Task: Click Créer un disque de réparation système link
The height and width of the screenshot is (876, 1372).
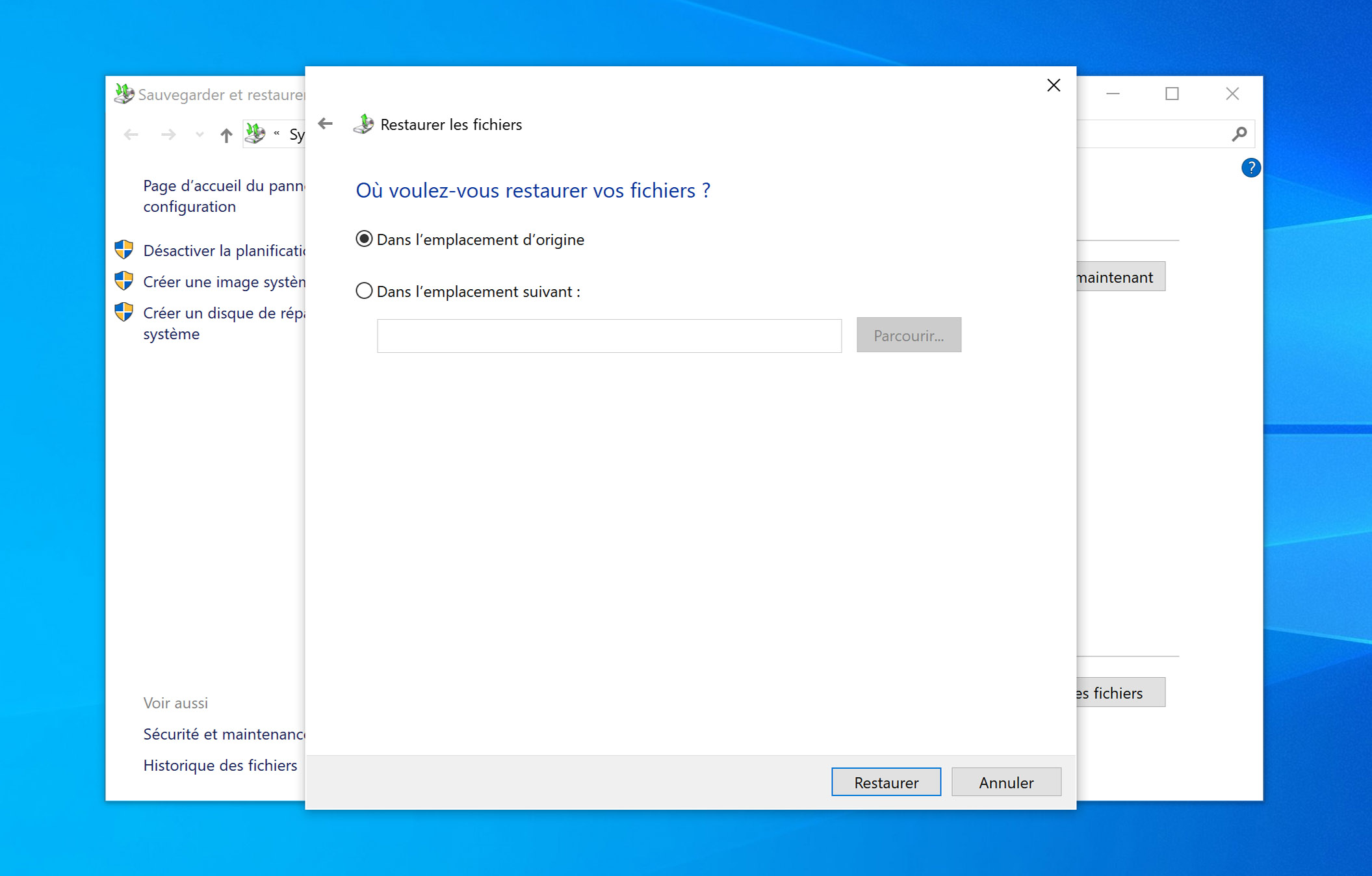Action: pos(224,323)
